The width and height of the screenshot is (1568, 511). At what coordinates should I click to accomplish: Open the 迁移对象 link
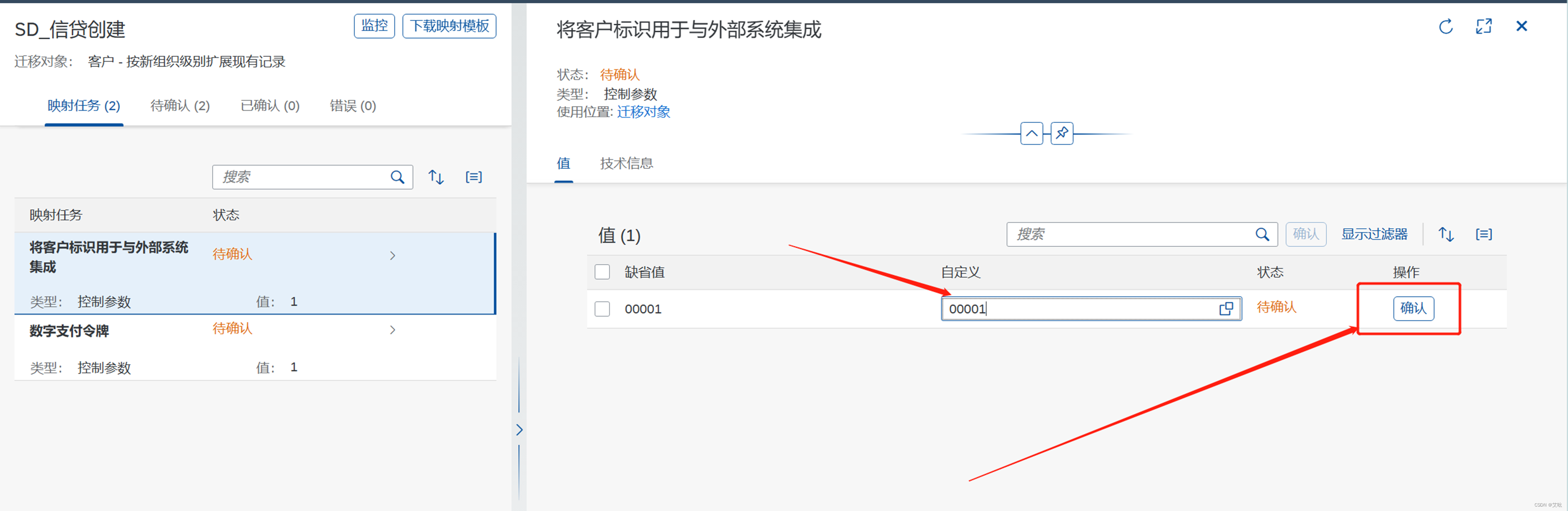click(643, 112)
